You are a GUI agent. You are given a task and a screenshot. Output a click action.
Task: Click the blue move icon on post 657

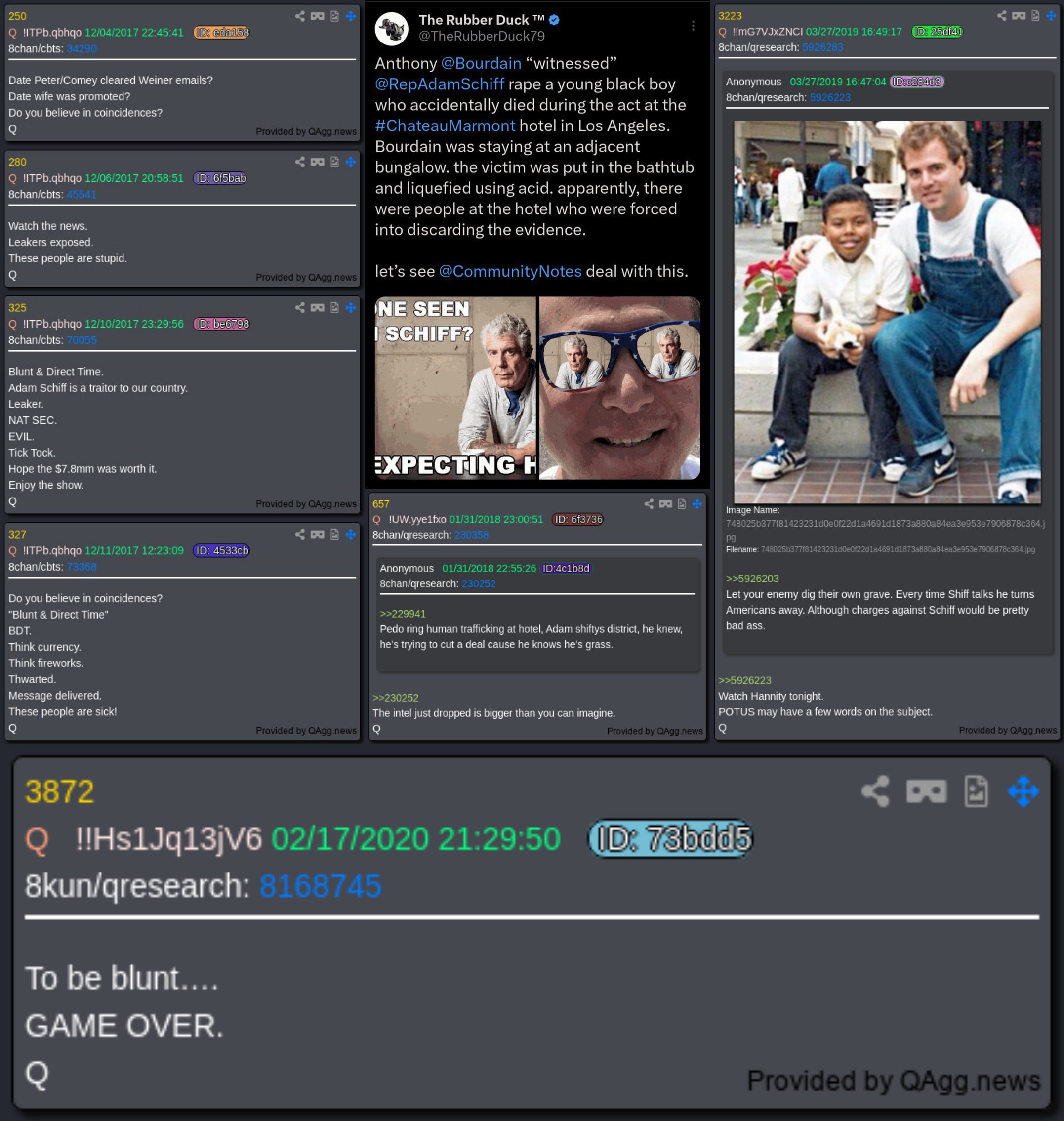(x=697, y=504)
